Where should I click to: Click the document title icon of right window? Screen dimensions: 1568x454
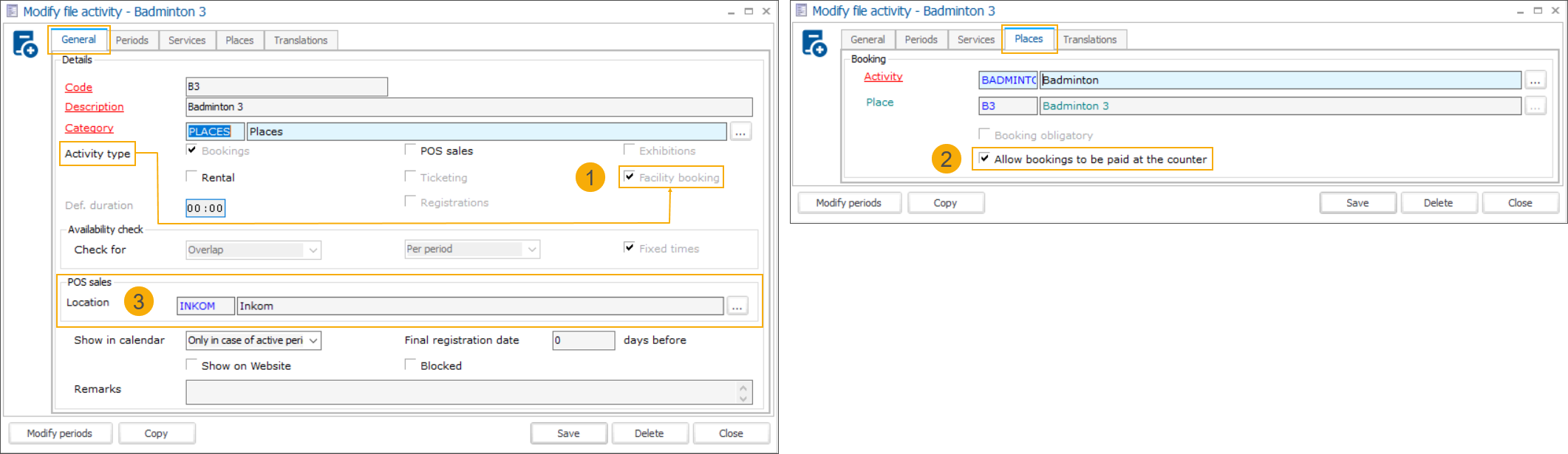coord(801,10)
